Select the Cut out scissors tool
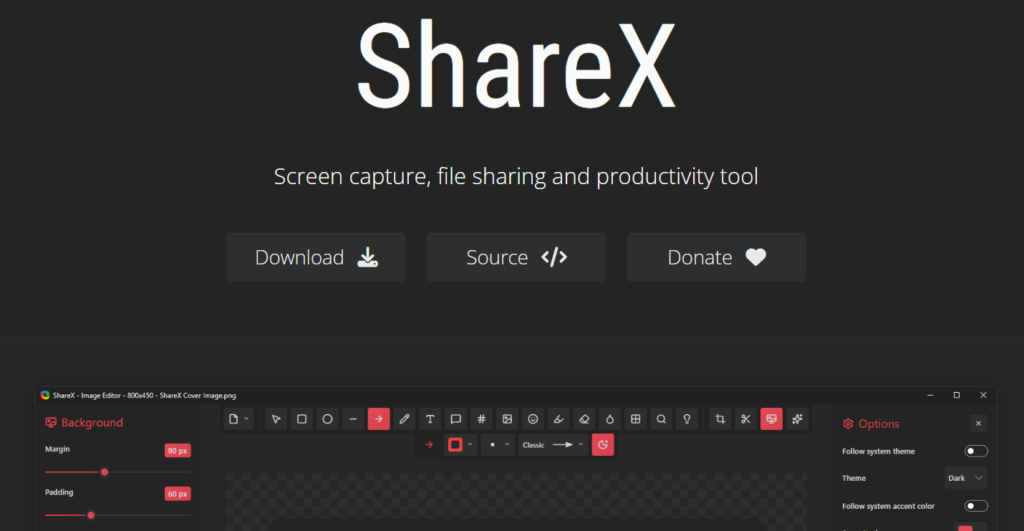The image size is (1024, 531). pos(745,419)
